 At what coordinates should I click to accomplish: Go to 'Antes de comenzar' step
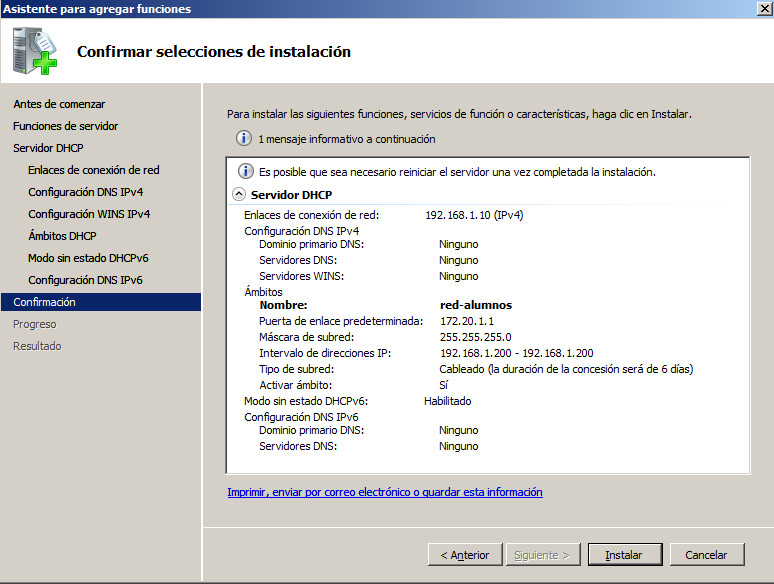(x=59, y=104)
